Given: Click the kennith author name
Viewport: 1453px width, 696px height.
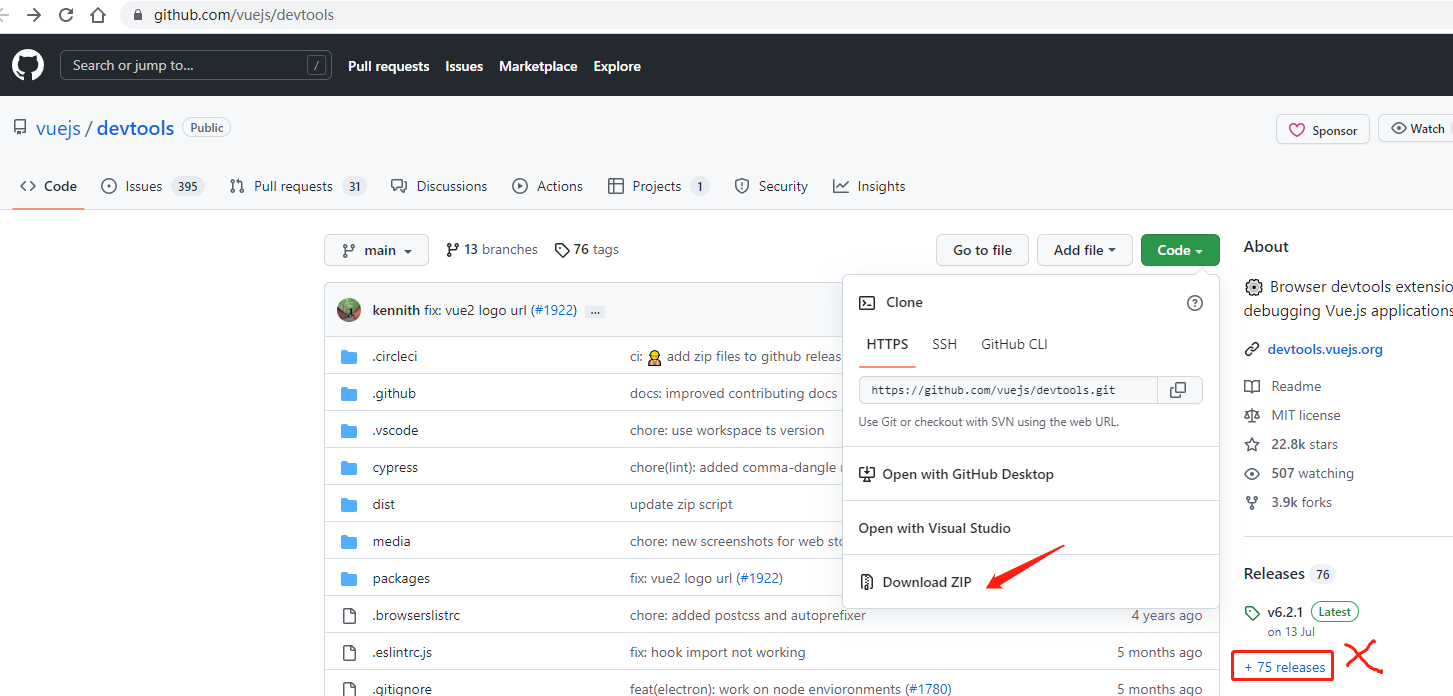Looking at the screenshot, I should click(396, 311).
